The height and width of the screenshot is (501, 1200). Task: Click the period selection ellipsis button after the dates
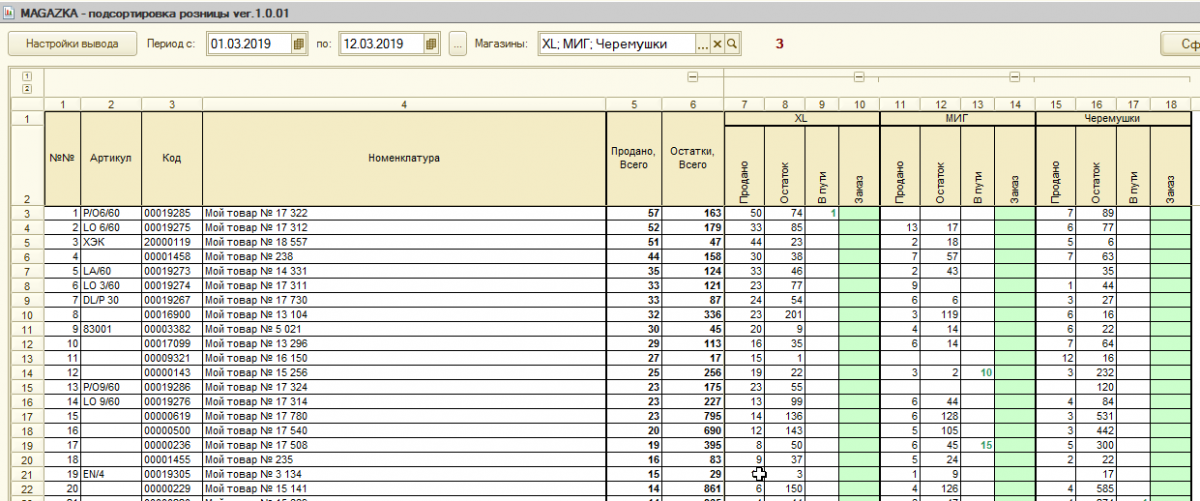(x=457, y=44)
